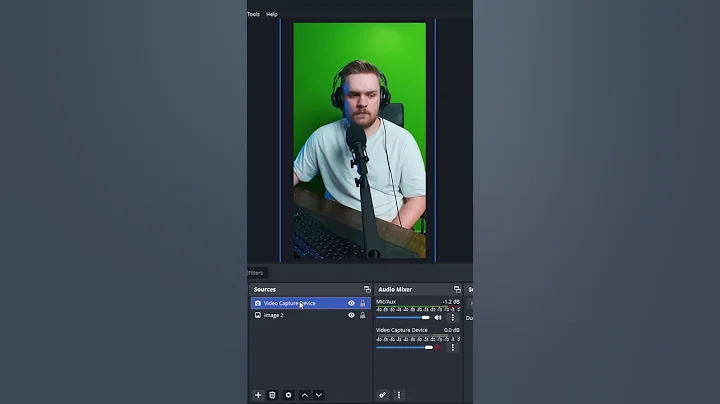
Task: Click the Sources panel title
Action: pyautogui.click(x=265, y=289)
